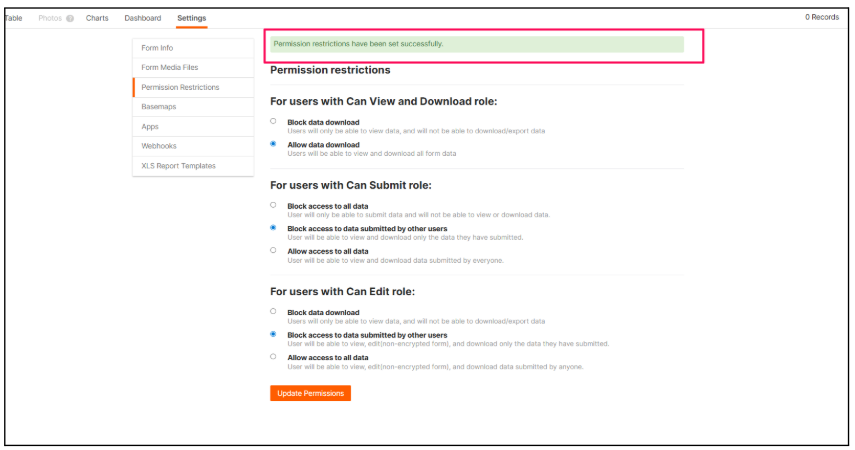
Task: Go to the Dashboard tab
Action: pyautogui.click(x=143, y=18)
